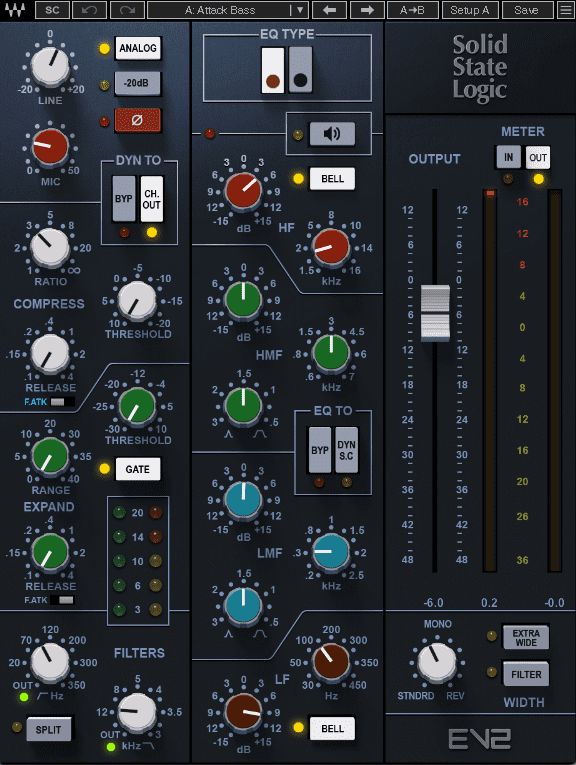Toggle the width FILTER button
576x765 pixels.
point(526,675)
